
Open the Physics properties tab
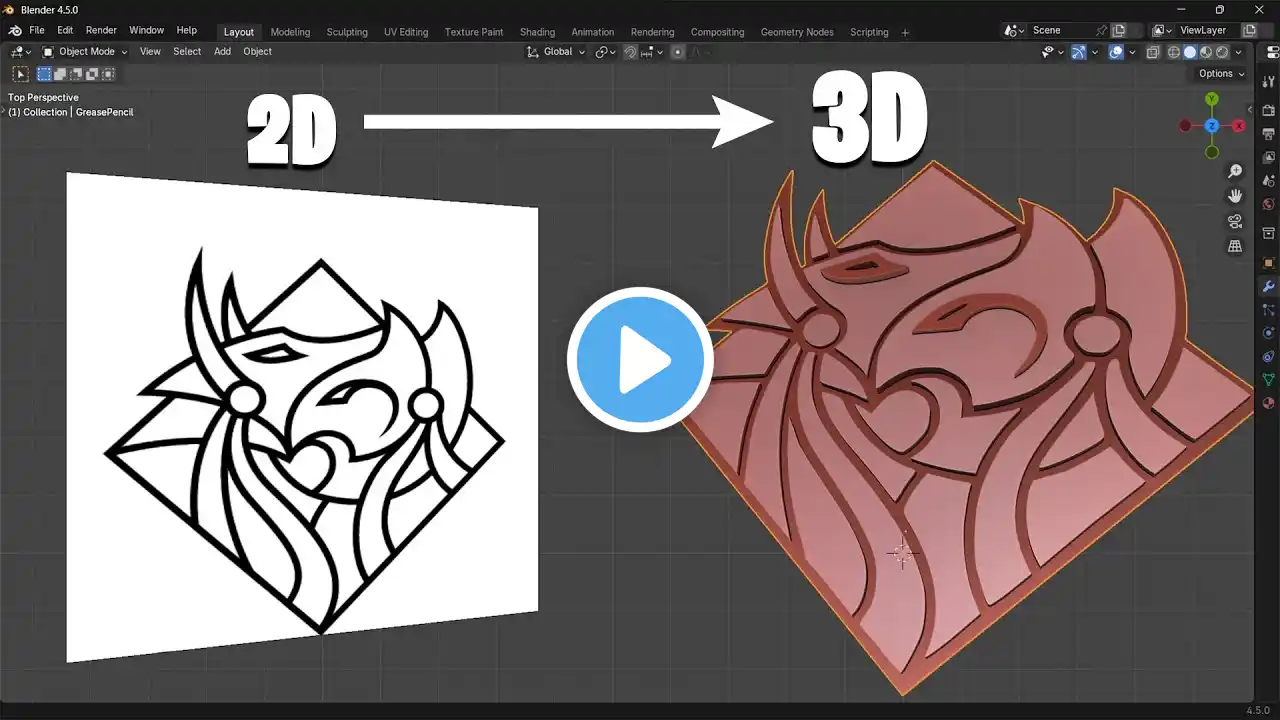(1269, 333)
